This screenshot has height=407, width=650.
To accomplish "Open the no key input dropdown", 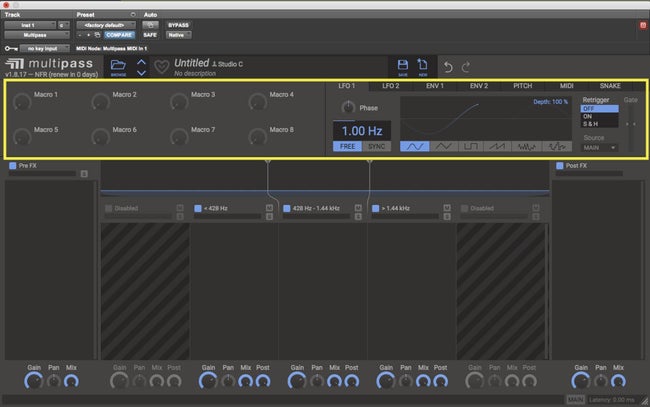I will 45,48.
